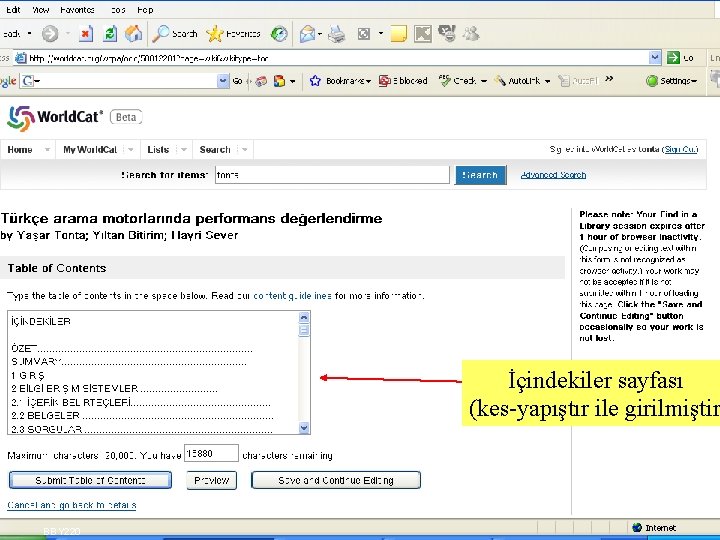Expand the Home menu arrow in WorldCat
Image resolution: width=720 pixels, height=540 pixels.
[x=47, y=150]
